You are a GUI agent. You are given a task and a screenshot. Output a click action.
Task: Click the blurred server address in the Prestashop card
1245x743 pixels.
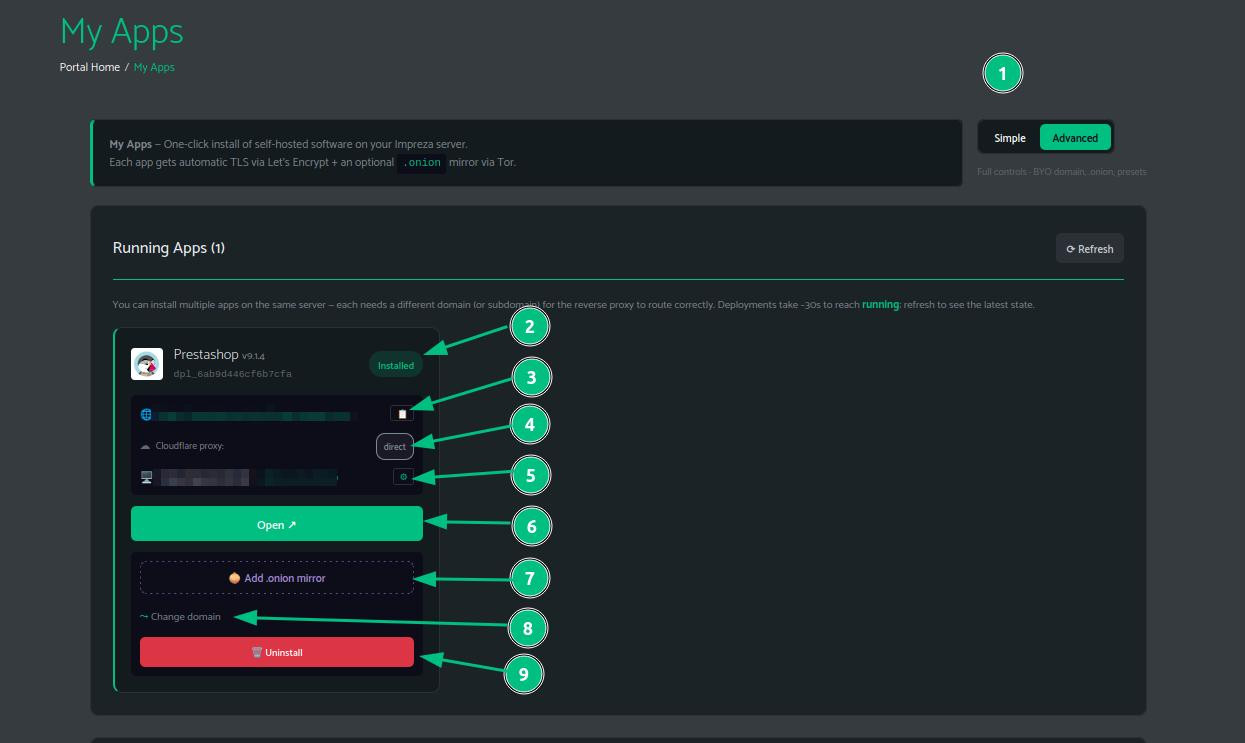tap(249, 478)
